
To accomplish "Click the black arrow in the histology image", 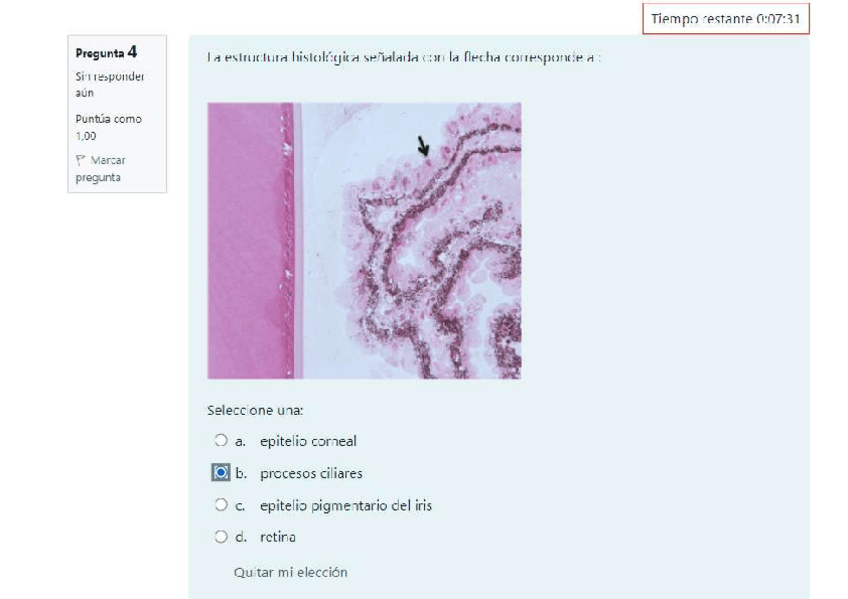I will point(423,146).
